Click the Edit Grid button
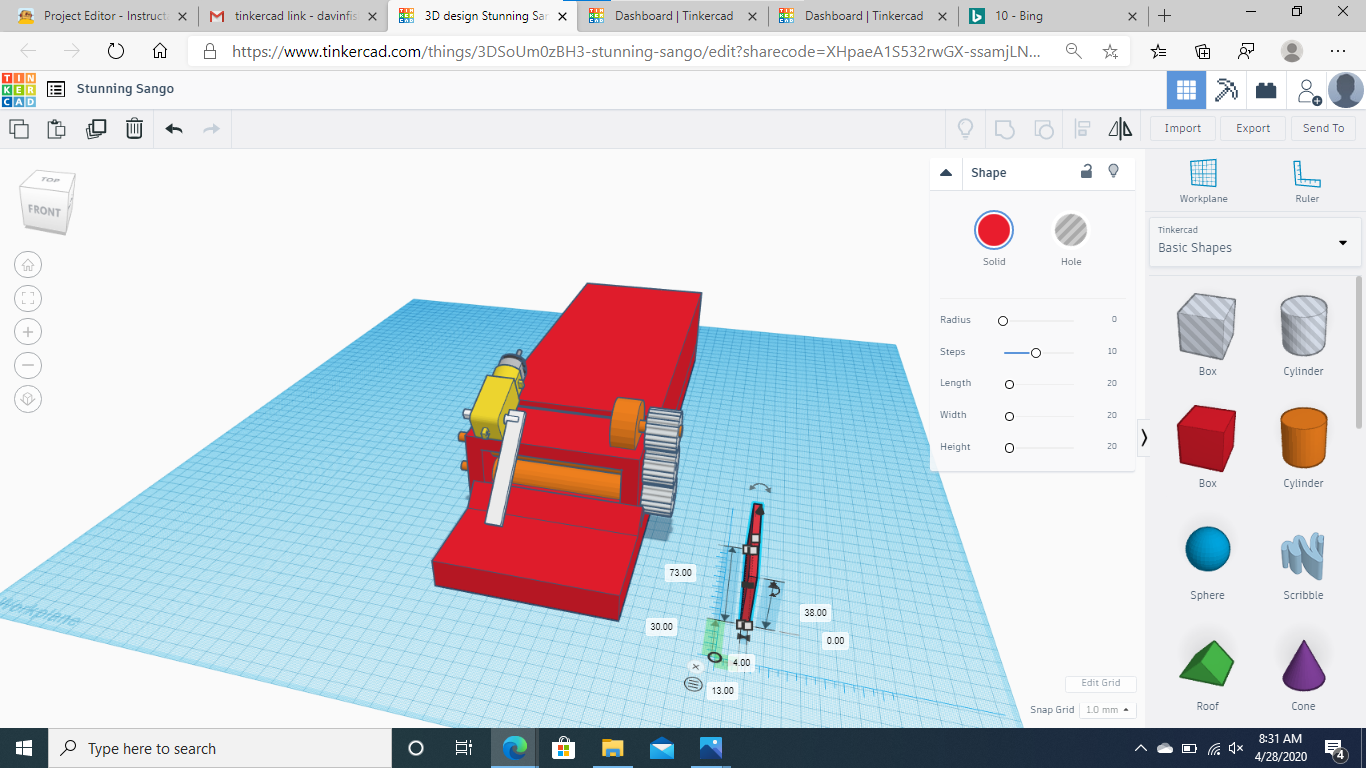This screenshot has width=1366, height=768. coord(1100,683)
